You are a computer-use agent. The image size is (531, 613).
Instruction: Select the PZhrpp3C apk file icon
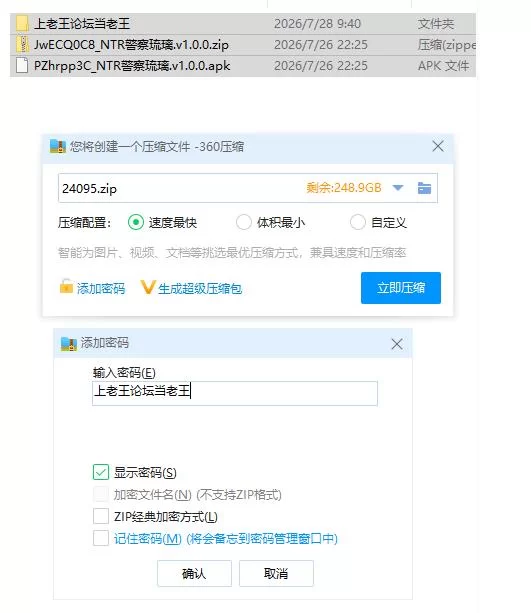[x=22, y=66]
